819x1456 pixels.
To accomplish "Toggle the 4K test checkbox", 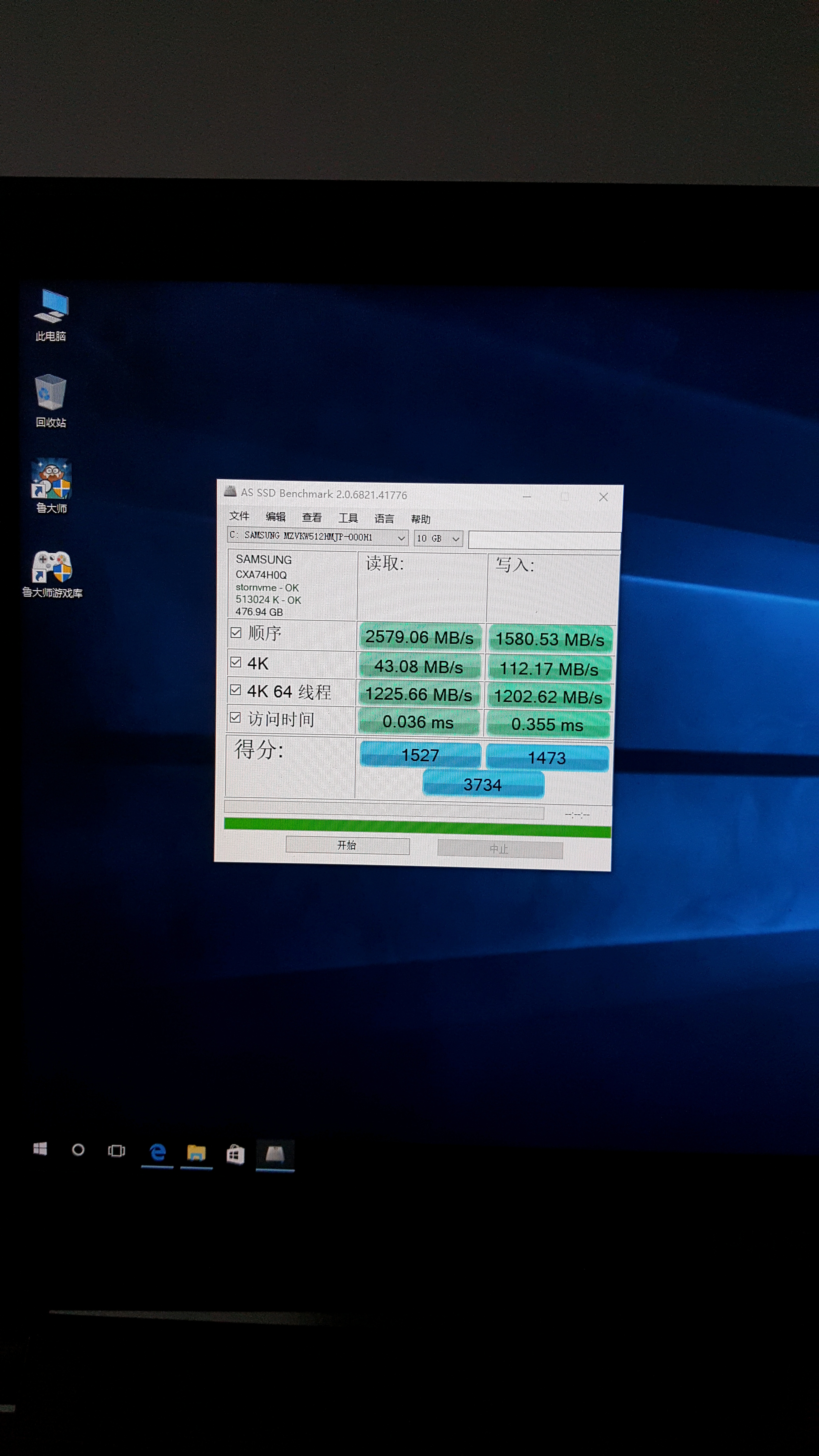I will pyautogui.click(x=236, y=662).
